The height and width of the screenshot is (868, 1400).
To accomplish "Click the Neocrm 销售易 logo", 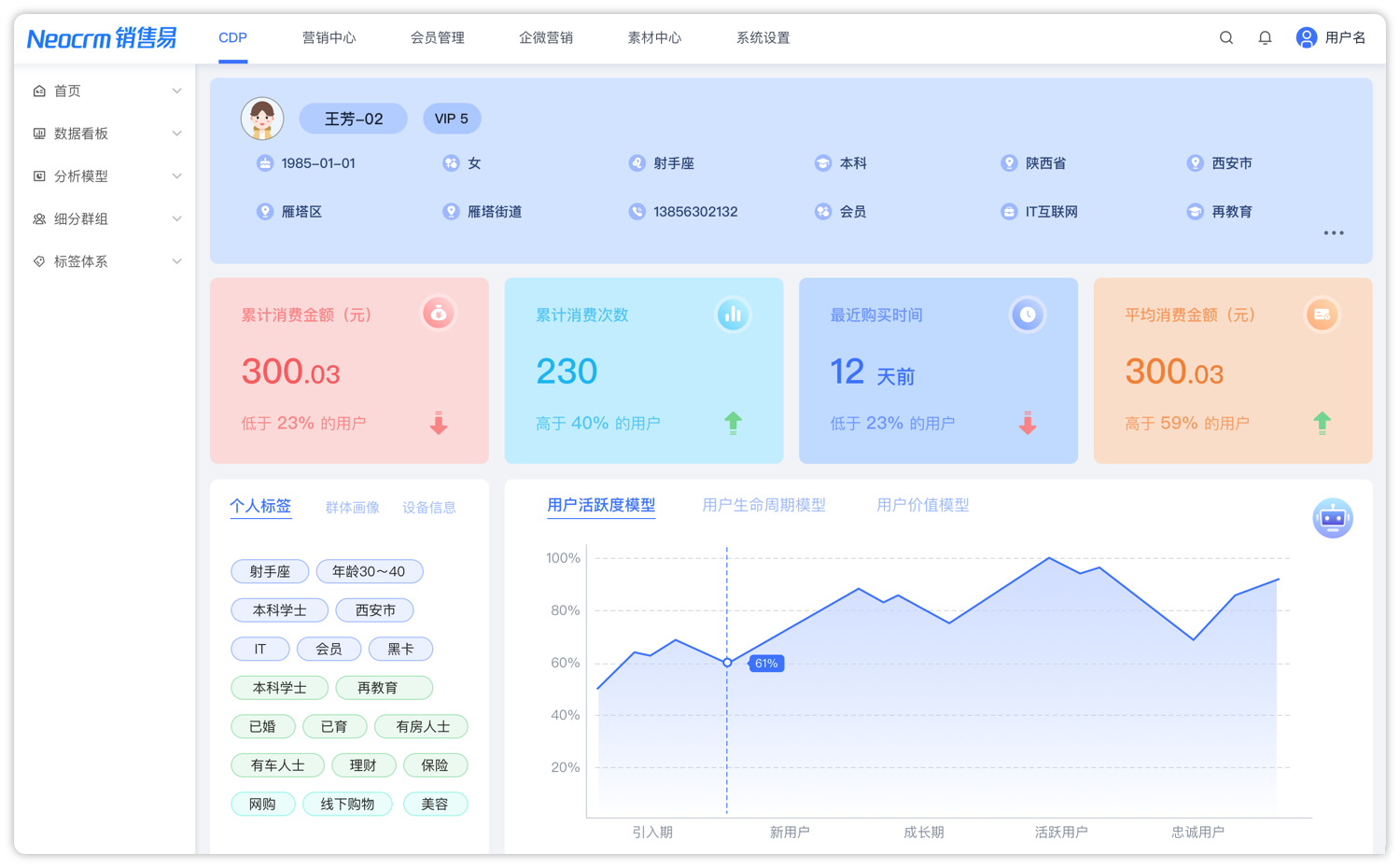I will (102, 38).
